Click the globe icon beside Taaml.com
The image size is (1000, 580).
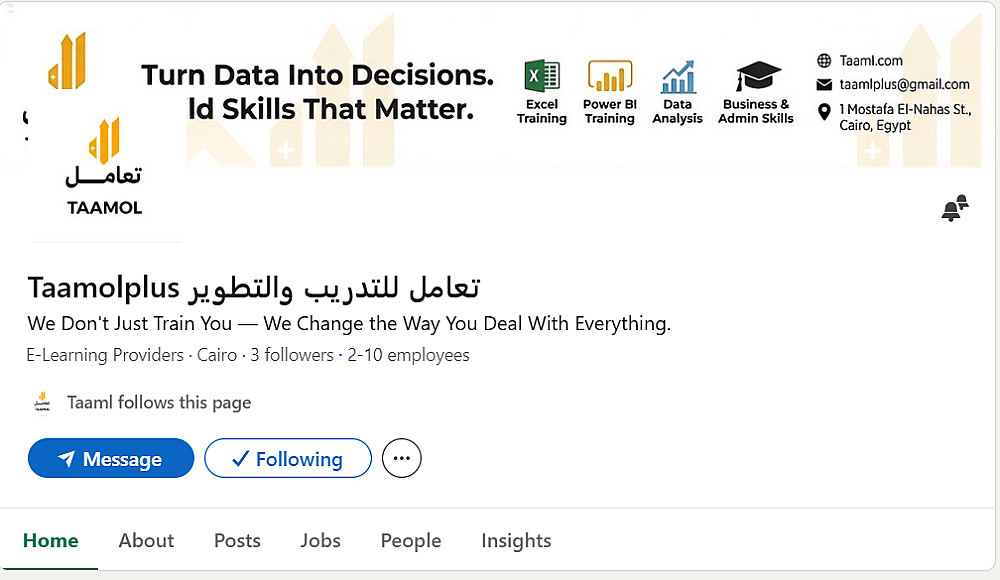click(824, 61)
